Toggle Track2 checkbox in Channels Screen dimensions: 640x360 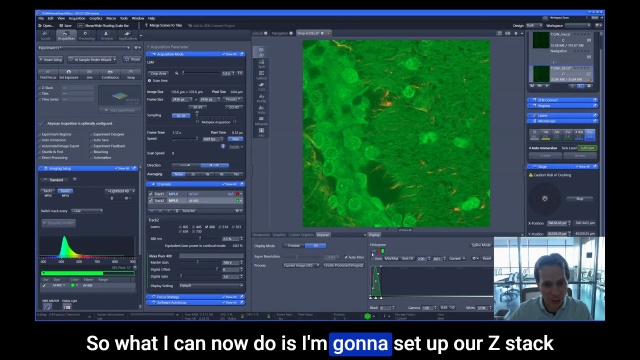coord(151,200)
